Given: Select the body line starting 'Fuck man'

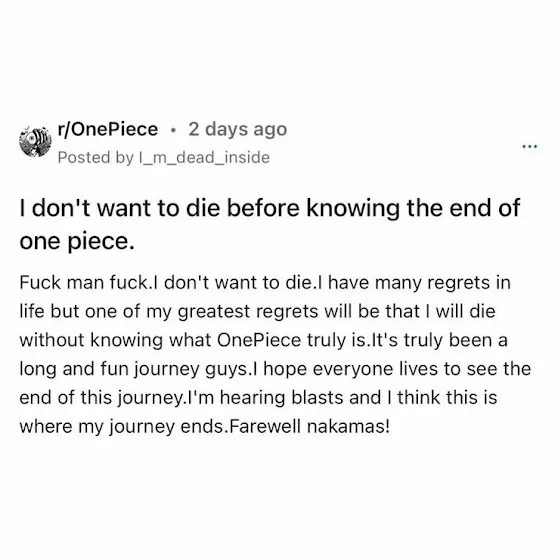Looking at the screenshot, I should point(265,283).
